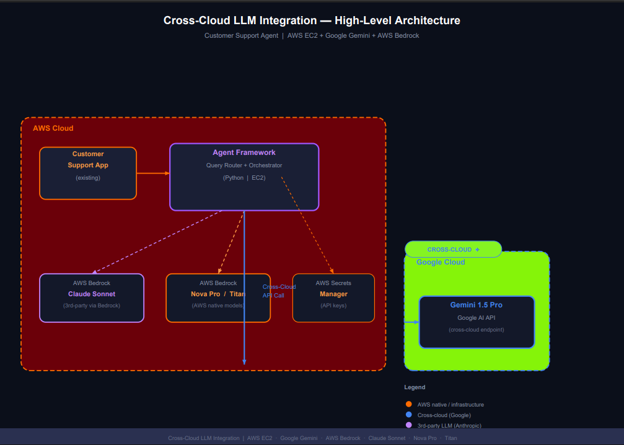Click "Claude Sonnet" in the footer bar
This screenshot has height=445, width=624.
pyautogui.click(x=387, y=438)
